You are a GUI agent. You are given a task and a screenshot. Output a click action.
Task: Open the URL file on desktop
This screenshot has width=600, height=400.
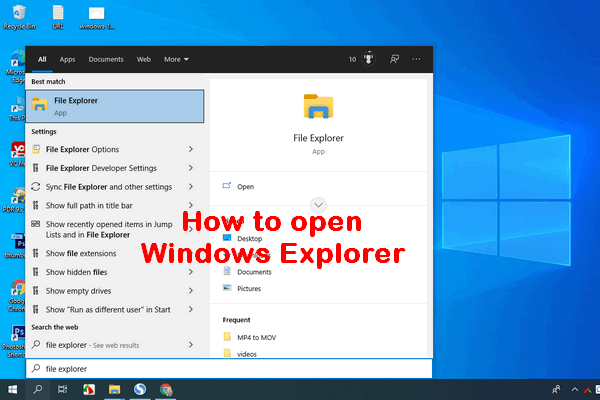pyautogui.click(x=58, y=17)
